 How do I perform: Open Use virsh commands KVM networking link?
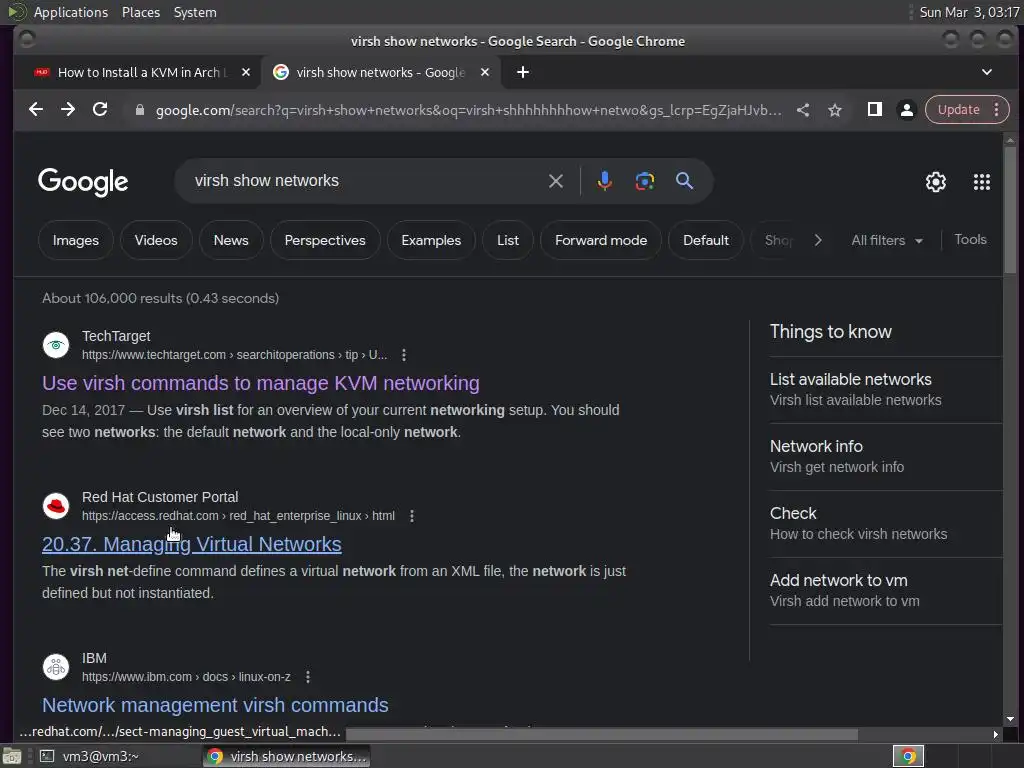(x=261, y=383)
